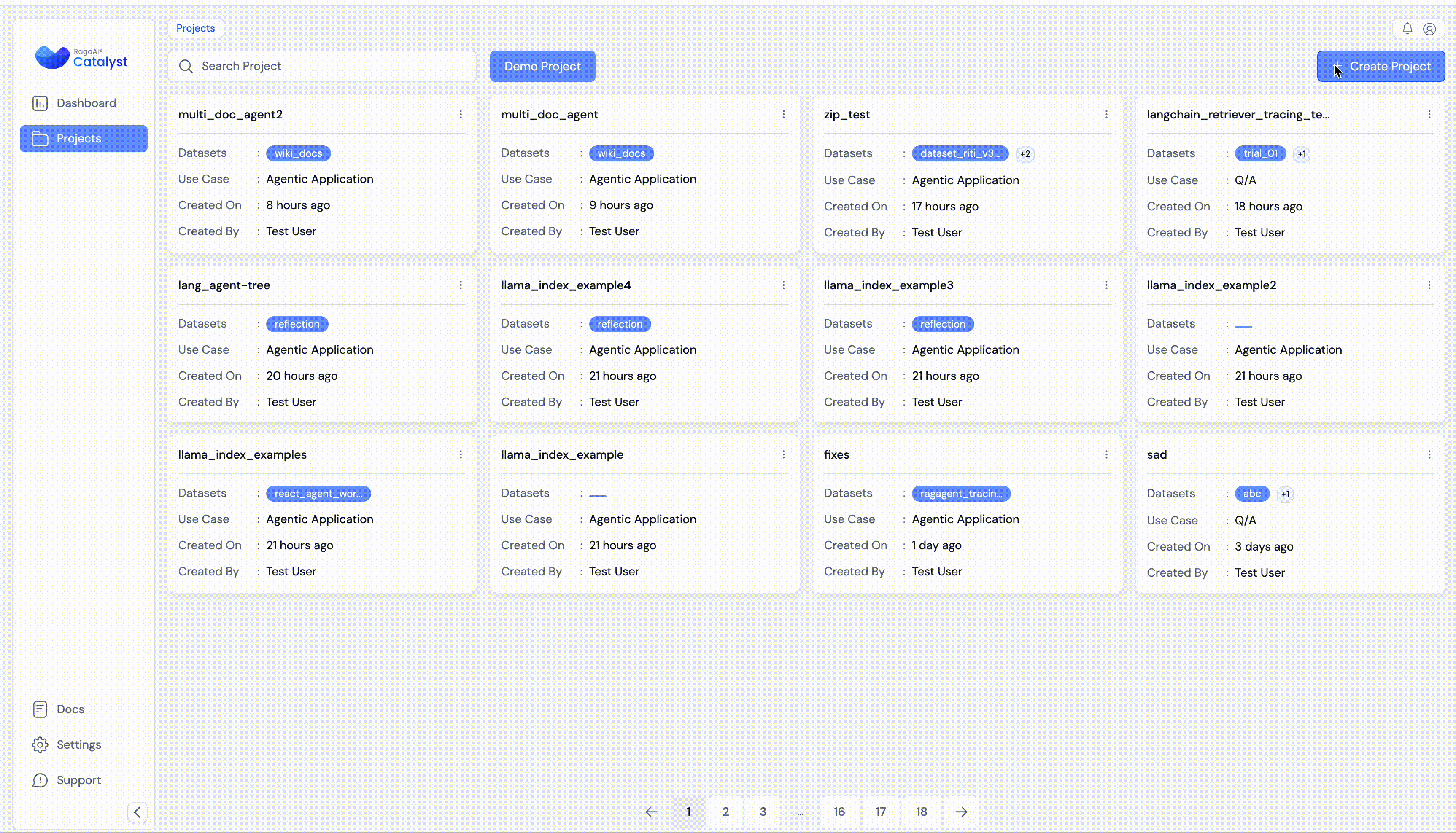
Task: Open Docs in sidebar
Action: click(x=70, y=709)
